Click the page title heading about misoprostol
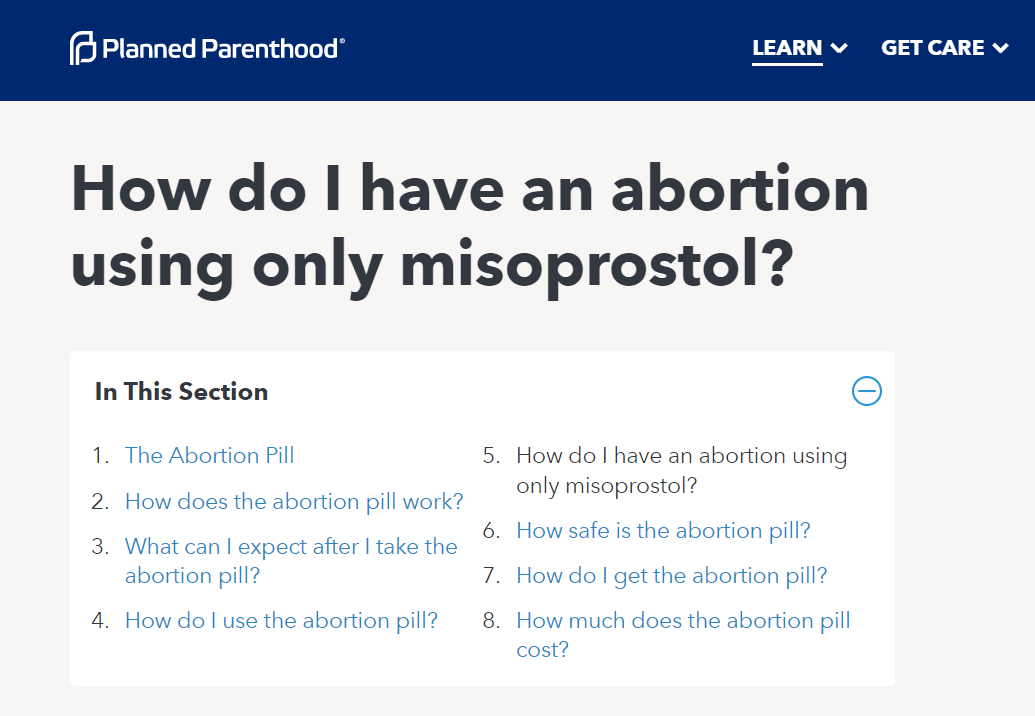Screen dimensions: 1035x716 click(470, 227)
